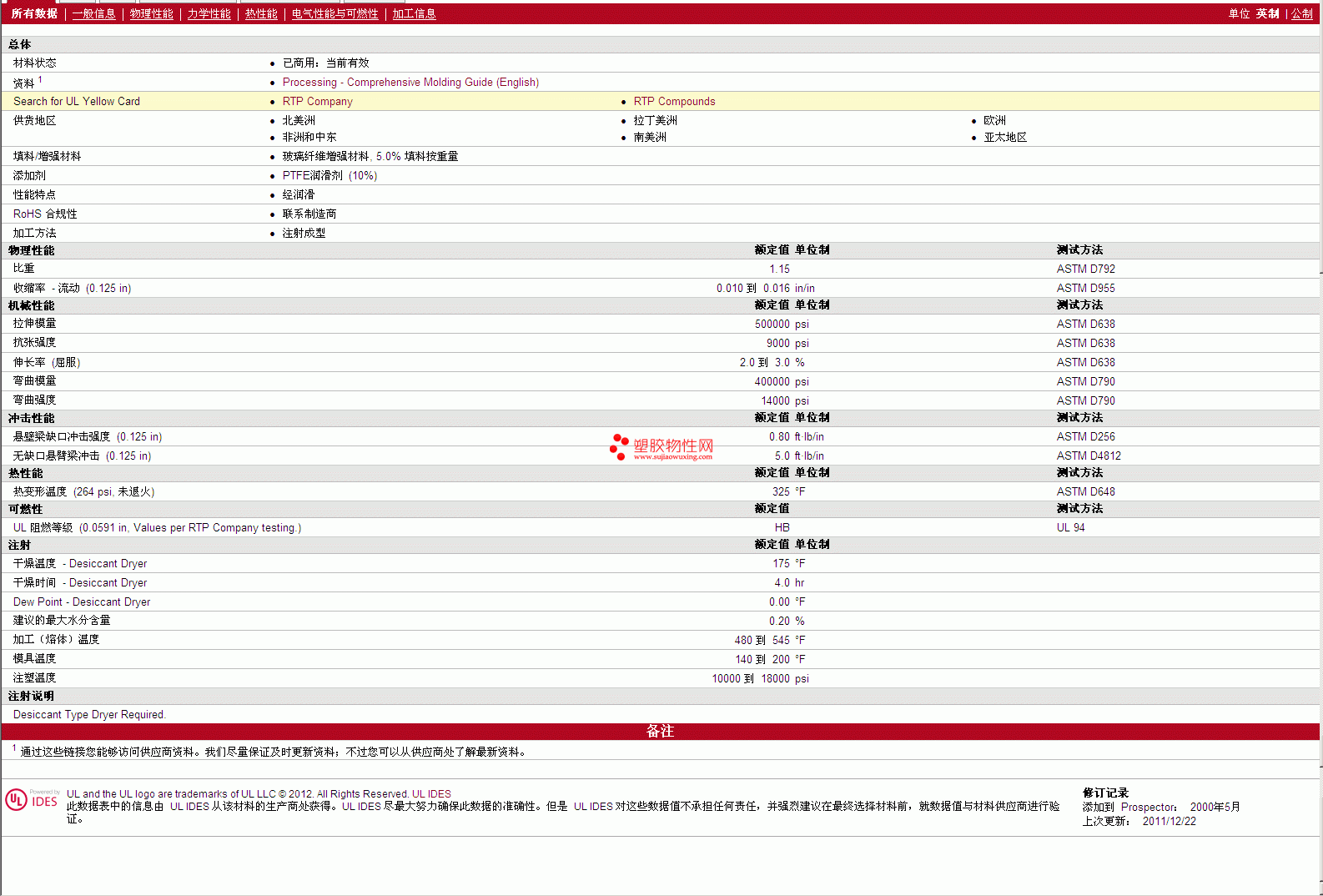
Task: Click footnote 1 superscript beside 资料
Action: click(40, 80)
